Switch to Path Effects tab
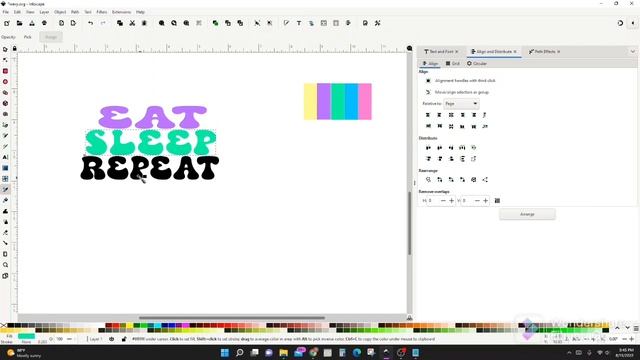 (544, 51)
